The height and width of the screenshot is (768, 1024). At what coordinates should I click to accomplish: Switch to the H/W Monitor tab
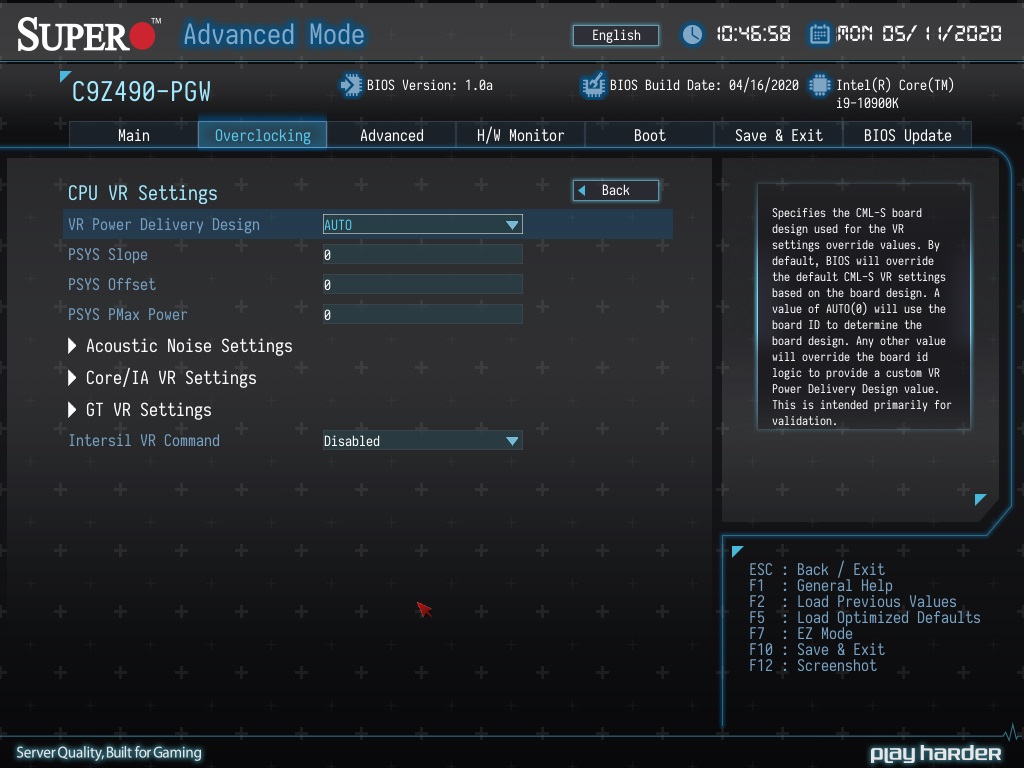520,135
